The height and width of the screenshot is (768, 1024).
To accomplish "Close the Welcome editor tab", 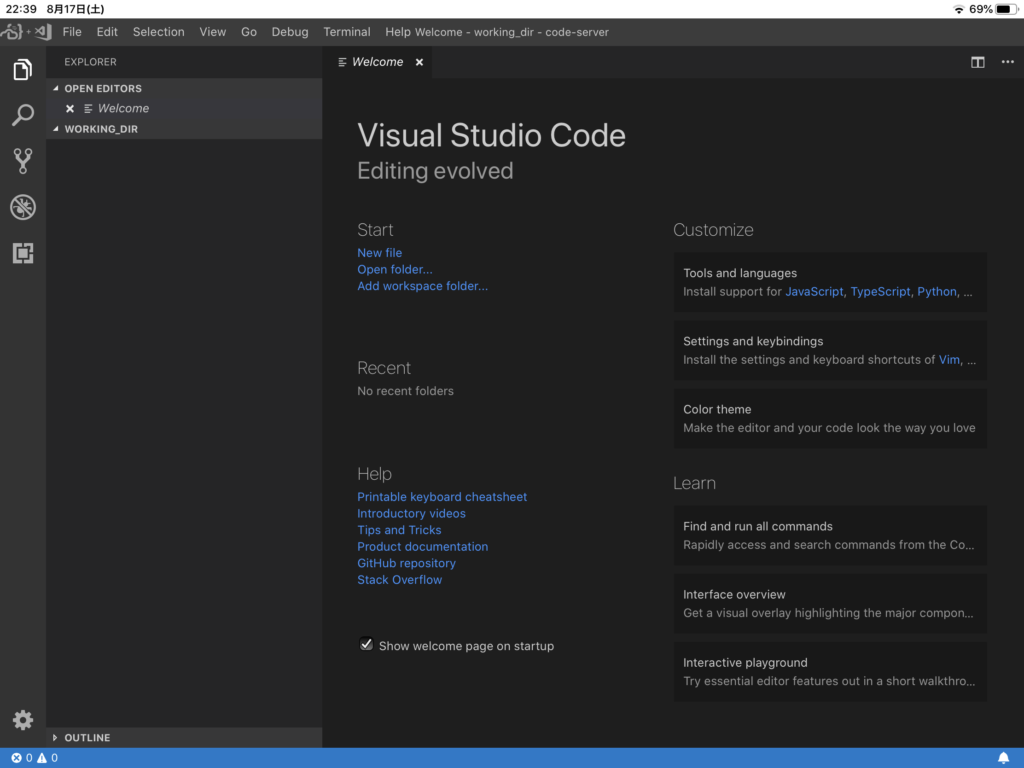I will click(x=419, y=62).
